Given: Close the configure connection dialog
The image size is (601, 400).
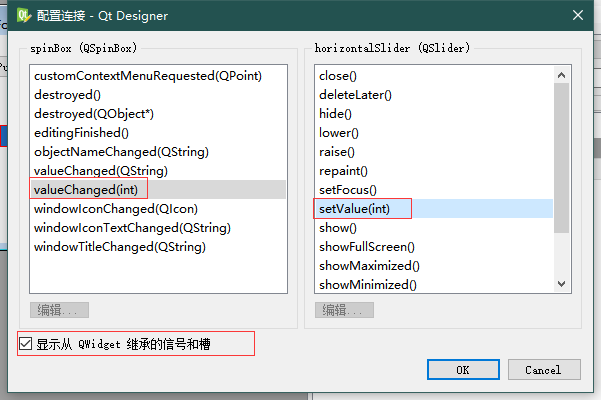Looking at the screenshot, I should pyautogui.click(x=577, y=15).
